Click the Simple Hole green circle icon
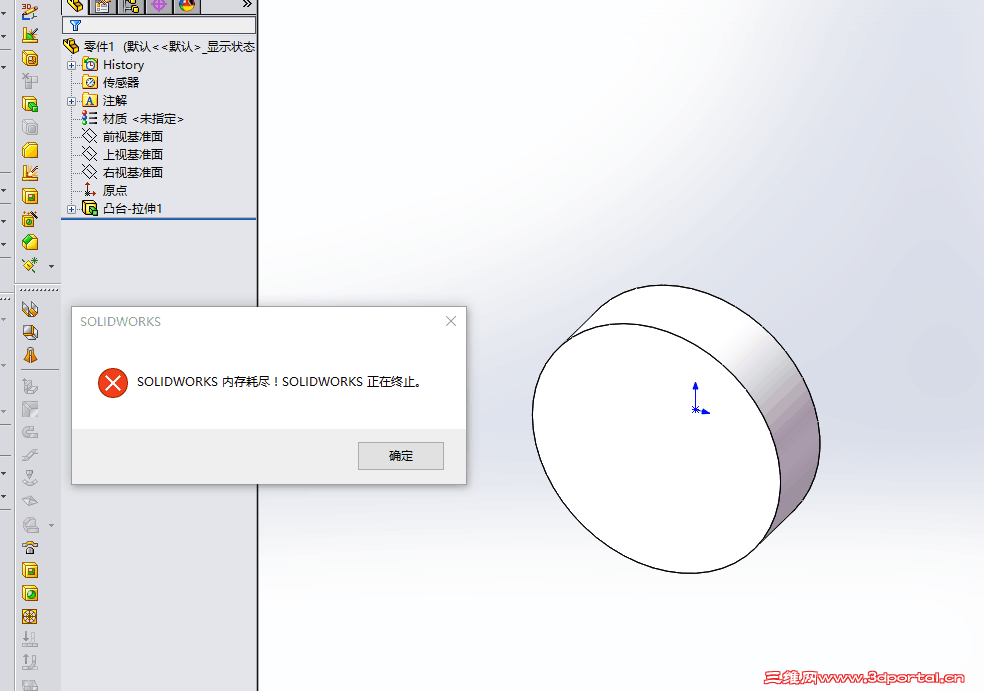984x691 pixels. pos(29,594)
